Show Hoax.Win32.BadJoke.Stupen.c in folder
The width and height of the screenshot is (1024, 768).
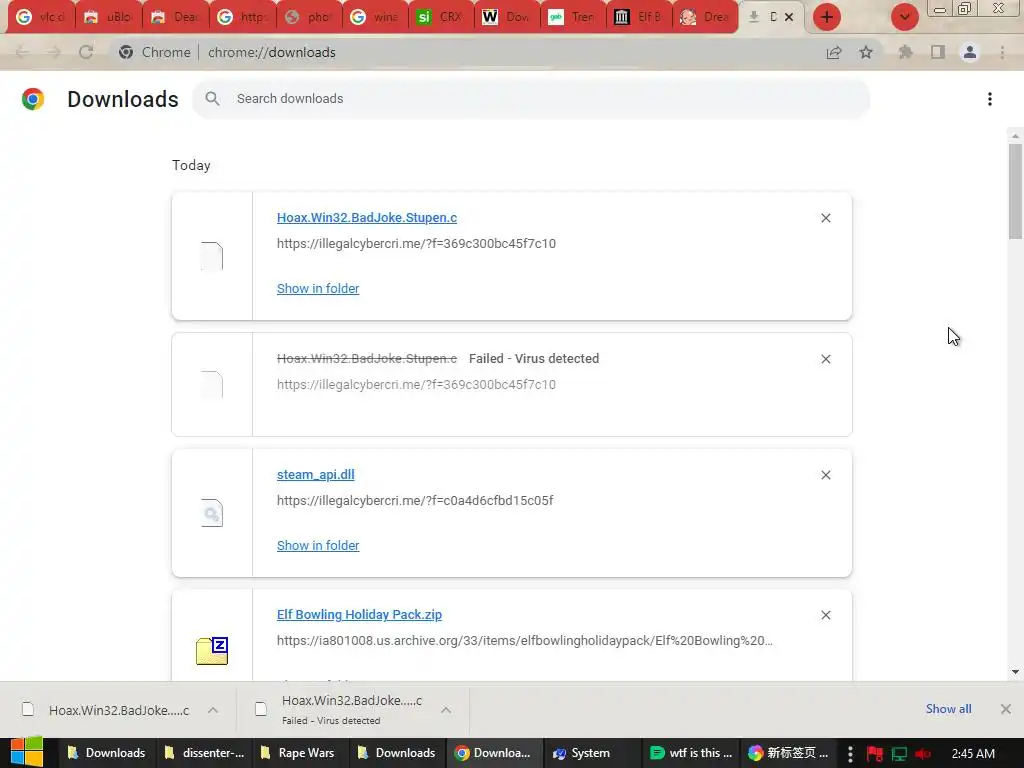pos(318,288)
